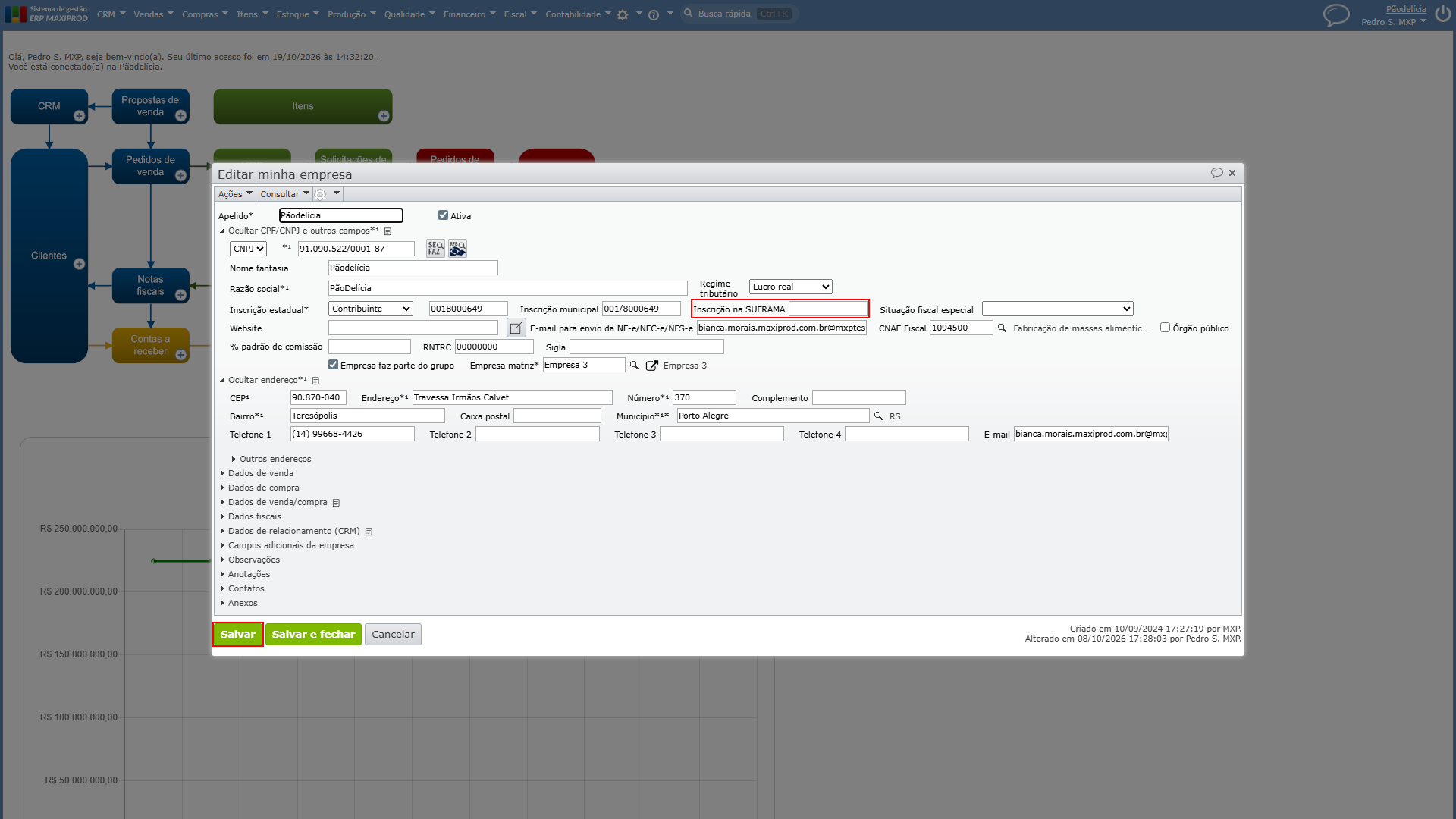Screen dimensions: 1456x819
Task: Open the Regime tributário Lucro real dropdown
Action: pyautogui.click(x=790, y=287)
